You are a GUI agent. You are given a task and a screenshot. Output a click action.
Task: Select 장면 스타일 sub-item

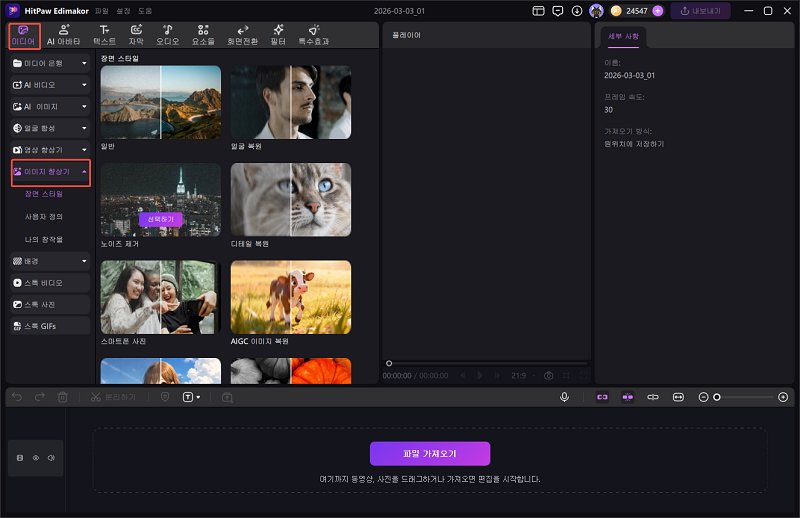(x=44, y=194)
